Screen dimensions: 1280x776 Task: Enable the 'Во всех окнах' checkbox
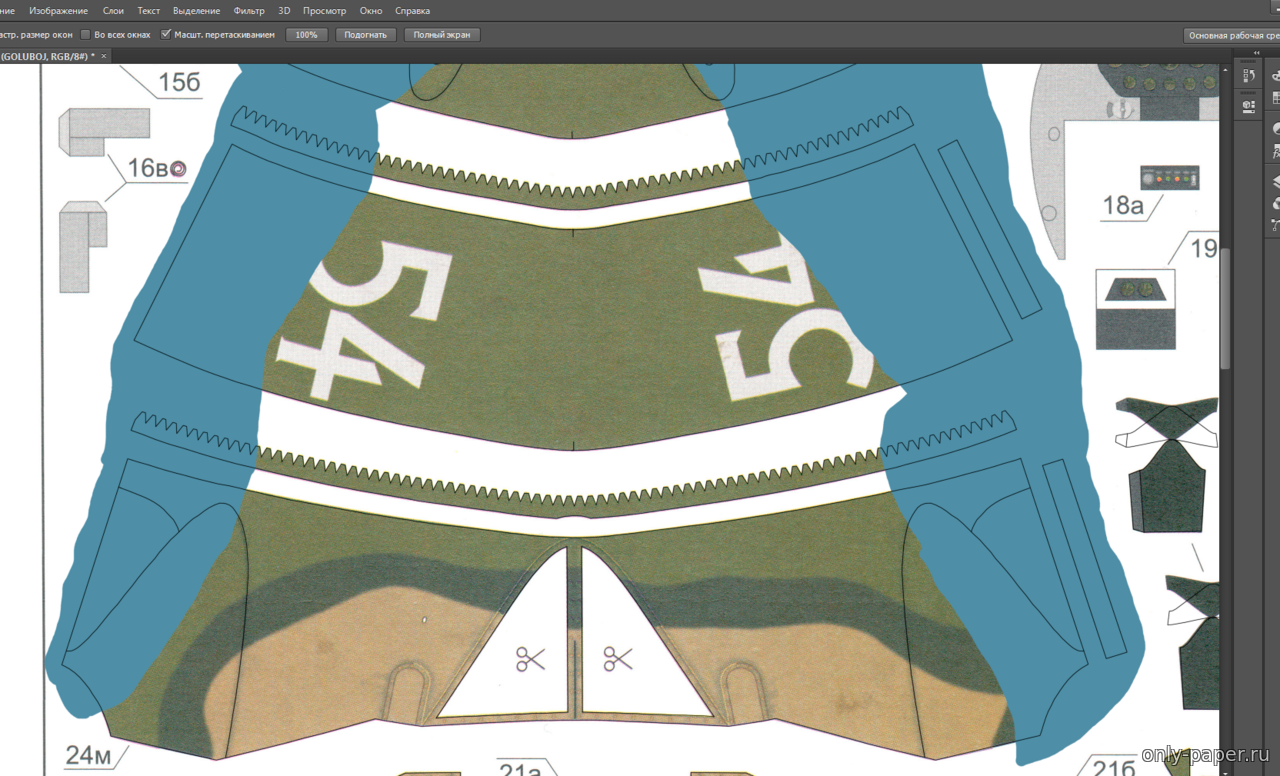[86, 34]
